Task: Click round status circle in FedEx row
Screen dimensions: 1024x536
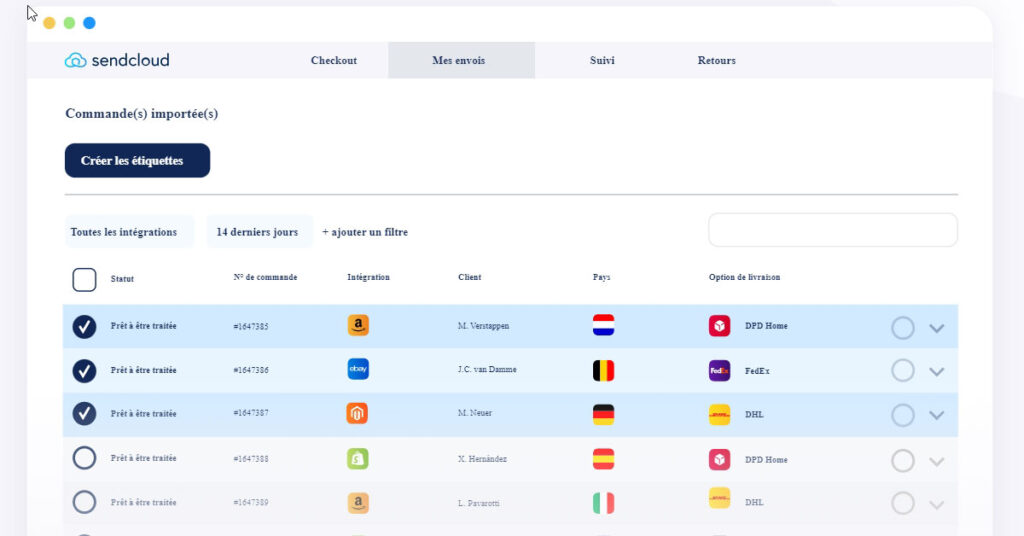Action: coord(903,371)
